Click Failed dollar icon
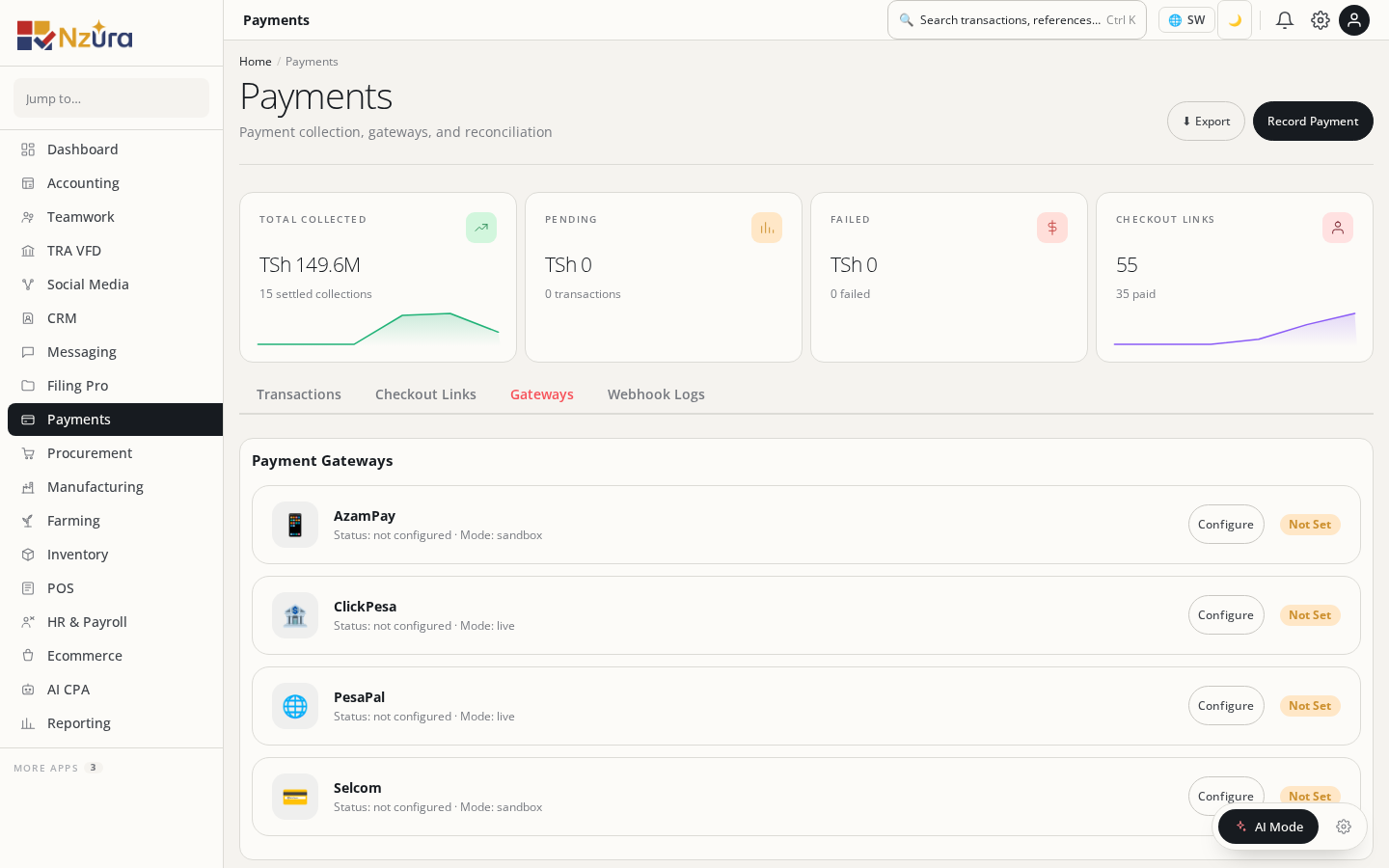 tap(1052, 228)
